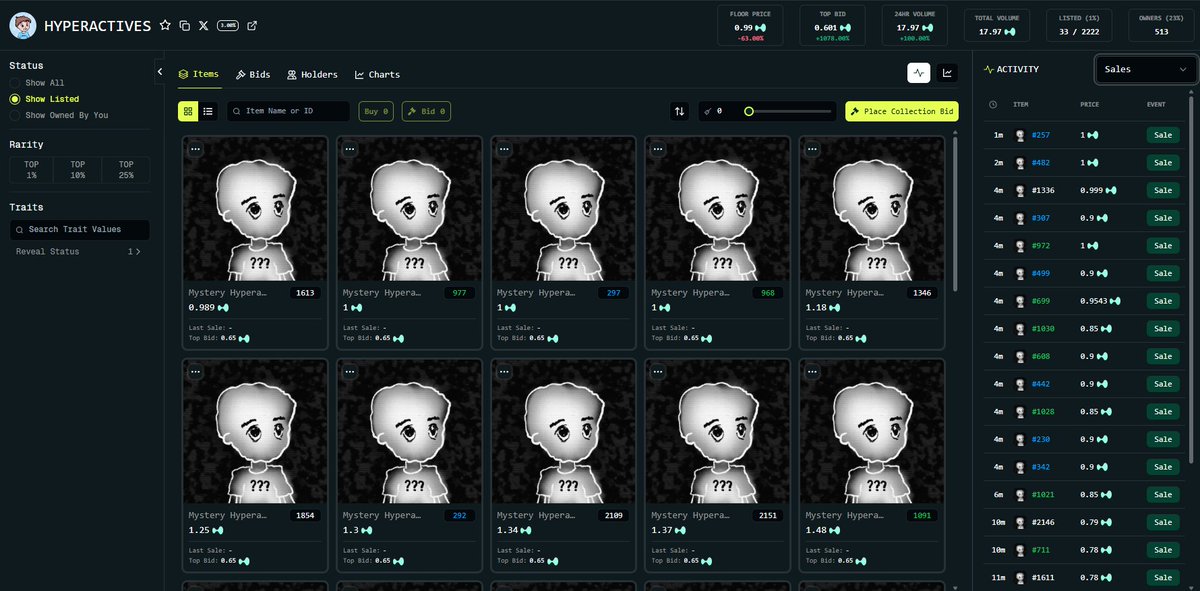Open options menu on item 1346 card

coord(813,149)
